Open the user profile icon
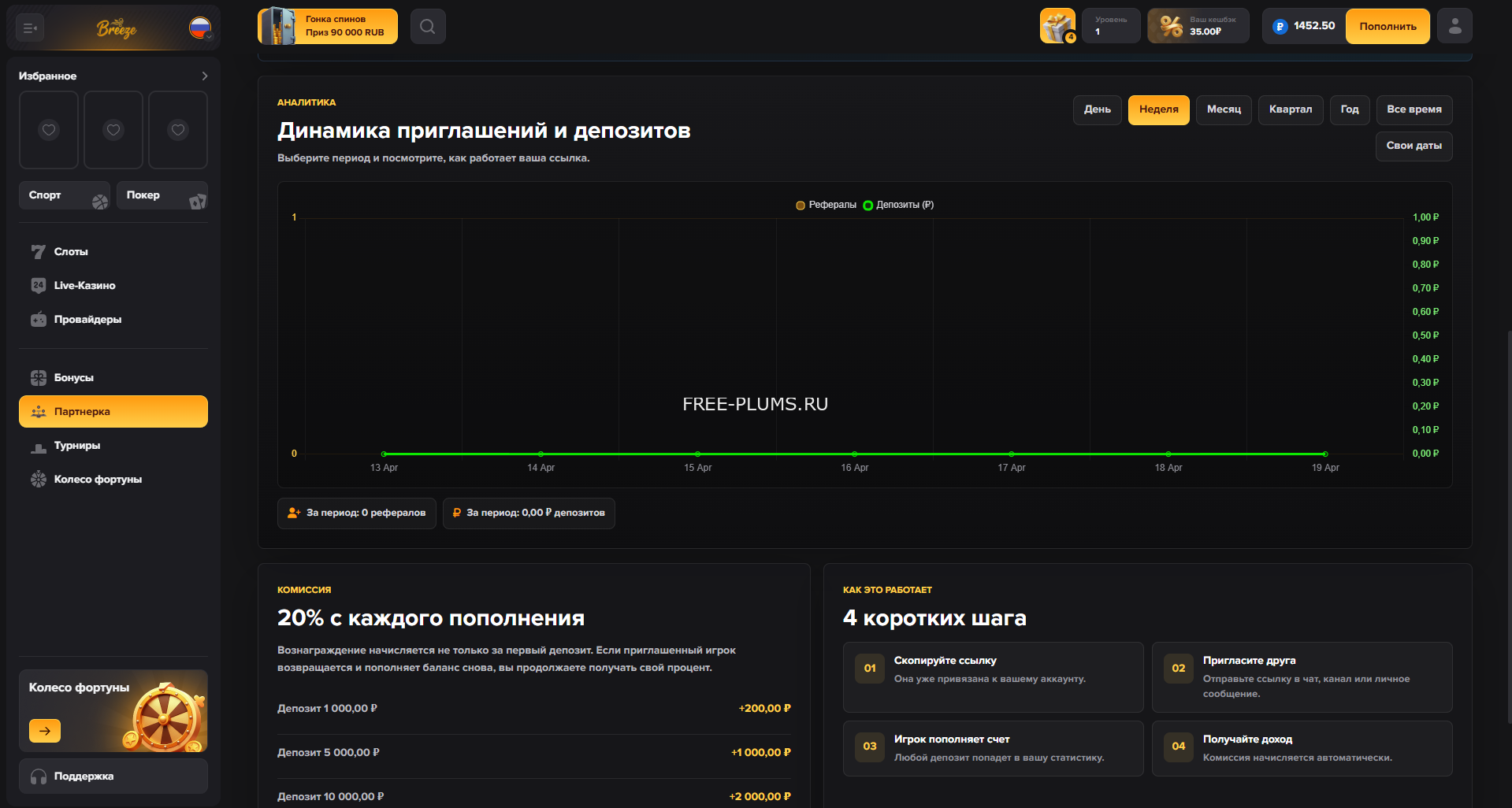 (x=1454, y=27)
